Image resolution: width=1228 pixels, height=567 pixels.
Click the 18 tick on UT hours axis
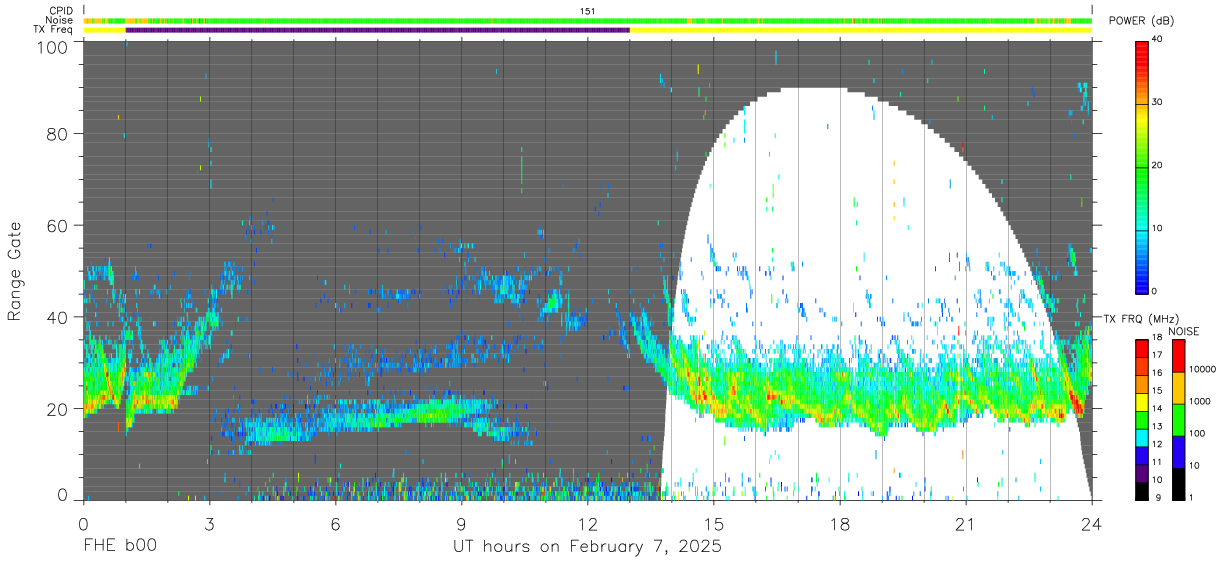tap(840, 524)
